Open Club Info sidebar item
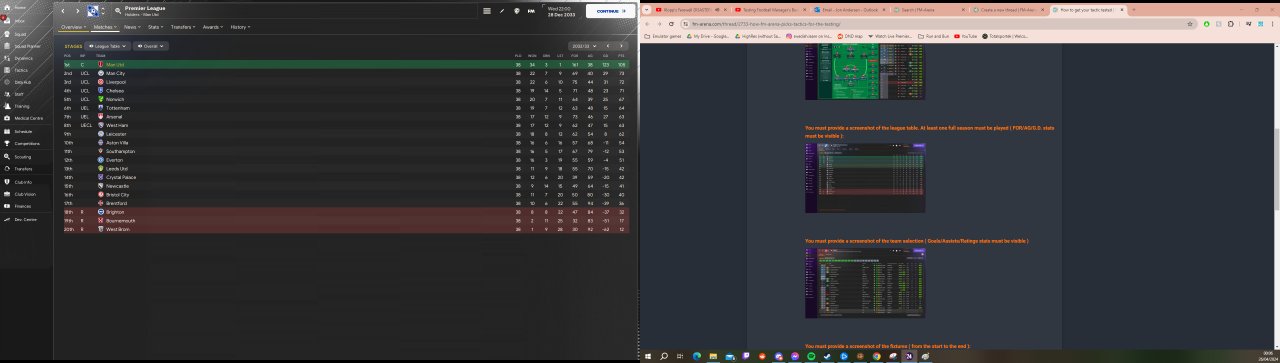Image resolution: width=1280 pixels, height=363 pixels. pyautogui.click(x=23, y=182)
